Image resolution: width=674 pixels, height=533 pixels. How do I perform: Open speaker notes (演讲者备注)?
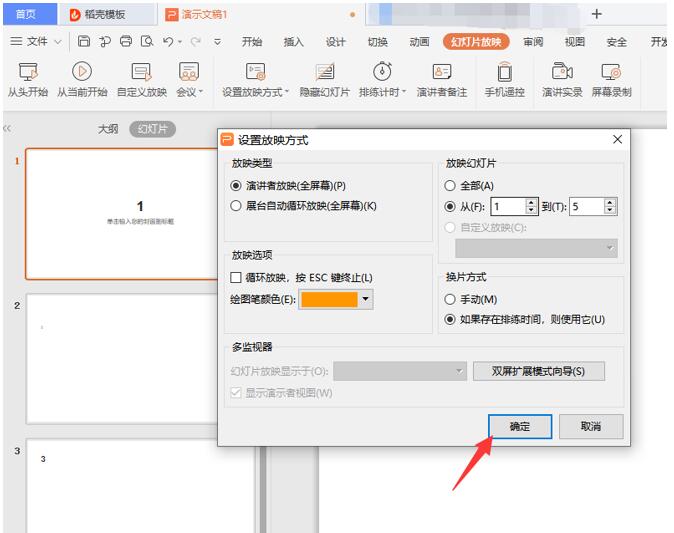(442, 80)
